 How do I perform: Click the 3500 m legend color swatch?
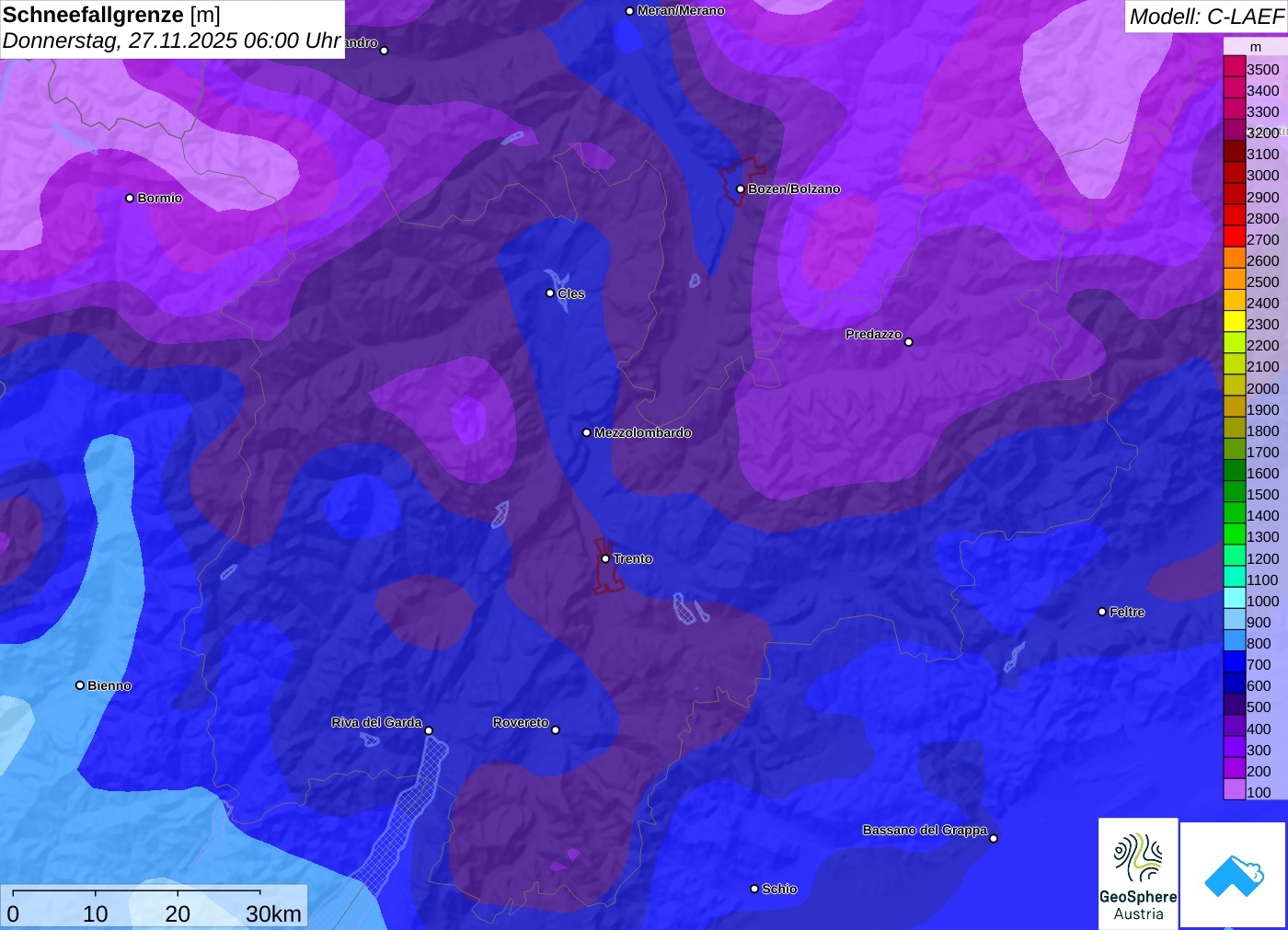click(x=1235, y=66)
